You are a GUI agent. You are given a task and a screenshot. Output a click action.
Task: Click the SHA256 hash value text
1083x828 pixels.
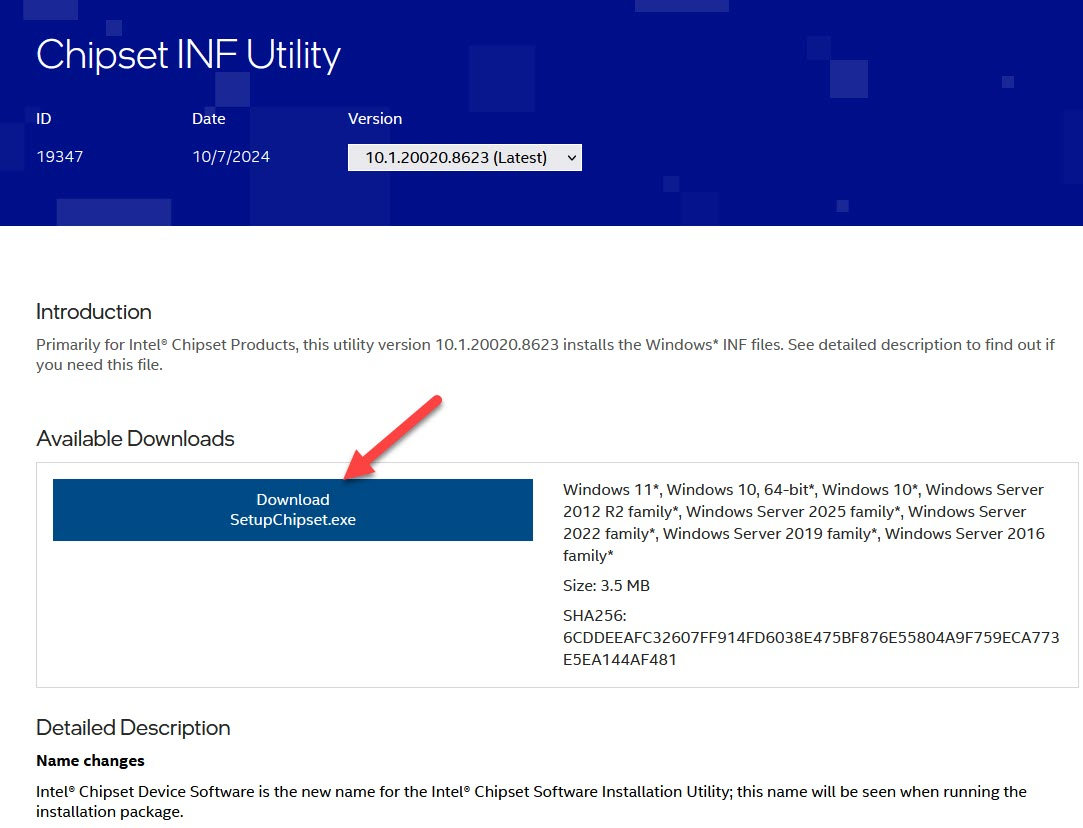[x=810, y=649]
